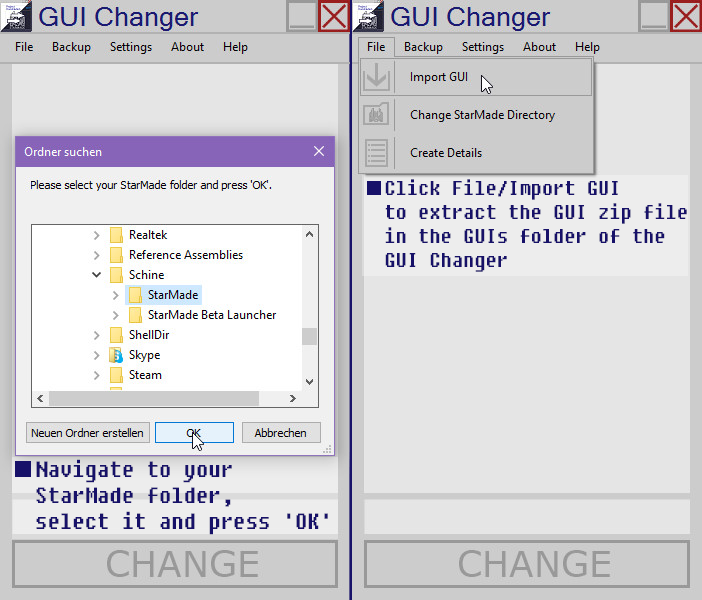702x600 pixels.
Task: Click the Reference Assemblies folder icon
Action: (116, 255)
